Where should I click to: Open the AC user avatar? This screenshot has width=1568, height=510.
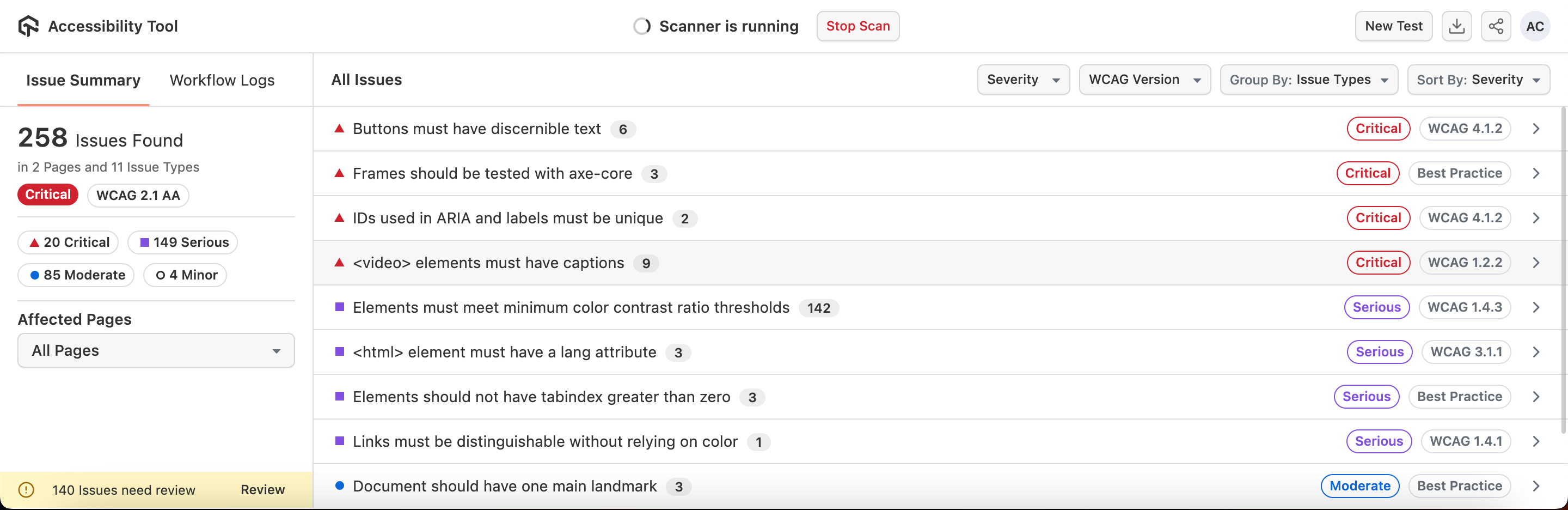pyautogui.click(x=1535, y=26)
